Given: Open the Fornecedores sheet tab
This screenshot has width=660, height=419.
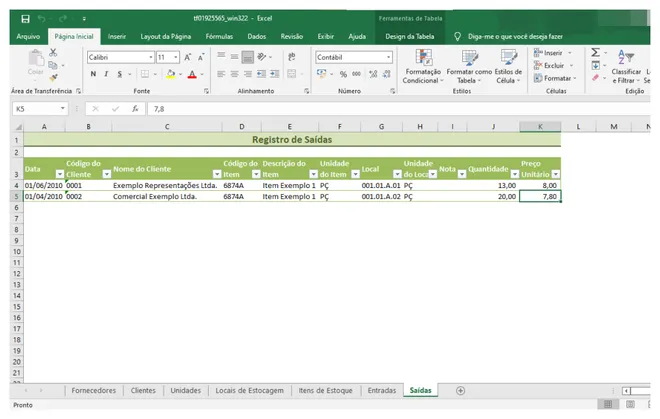Looking at the screenshot, I should (x=93, y=390).
